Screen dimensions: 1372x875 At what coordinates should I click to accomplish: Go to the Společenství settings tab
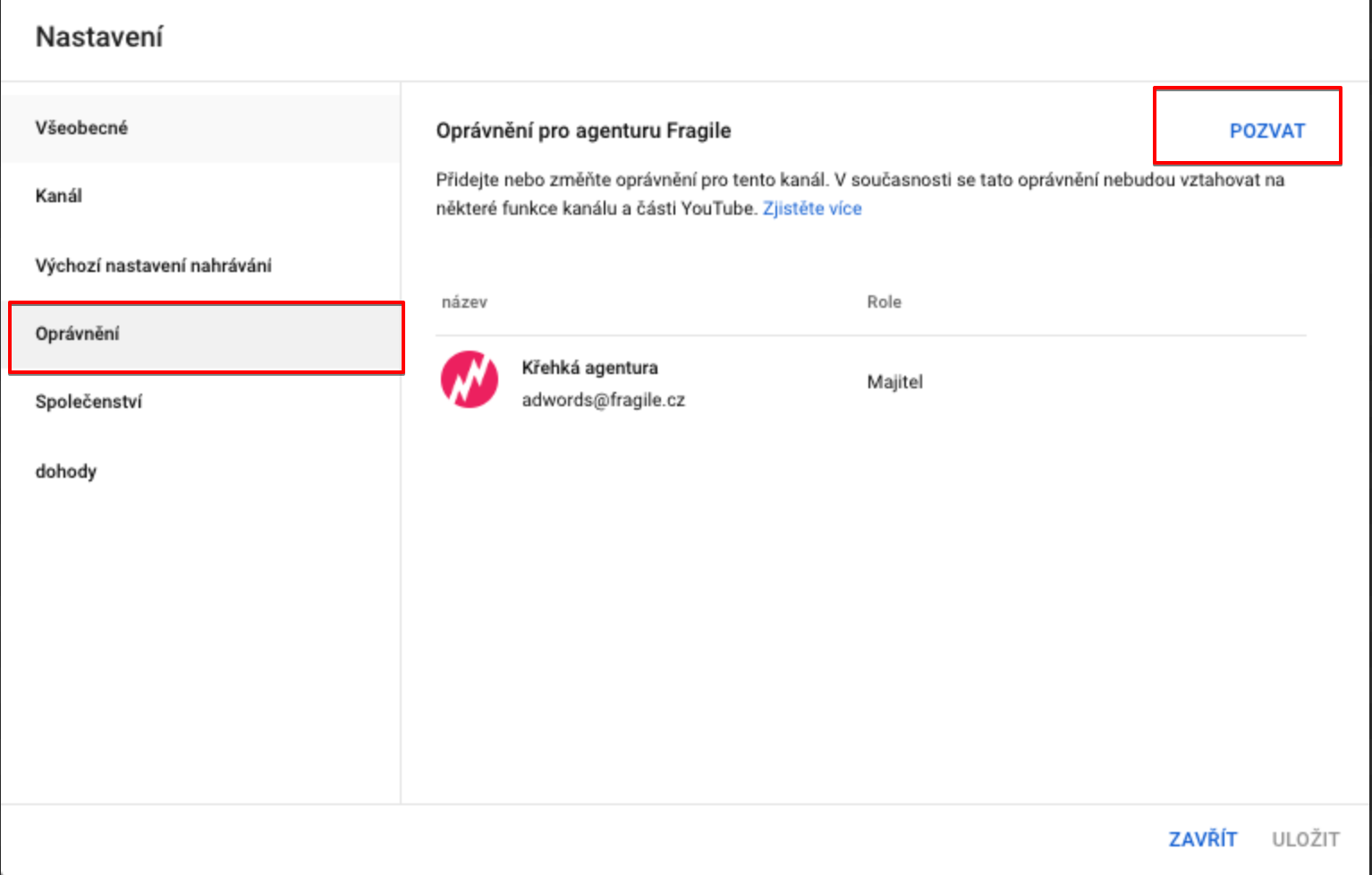click(x=89, y=402)
